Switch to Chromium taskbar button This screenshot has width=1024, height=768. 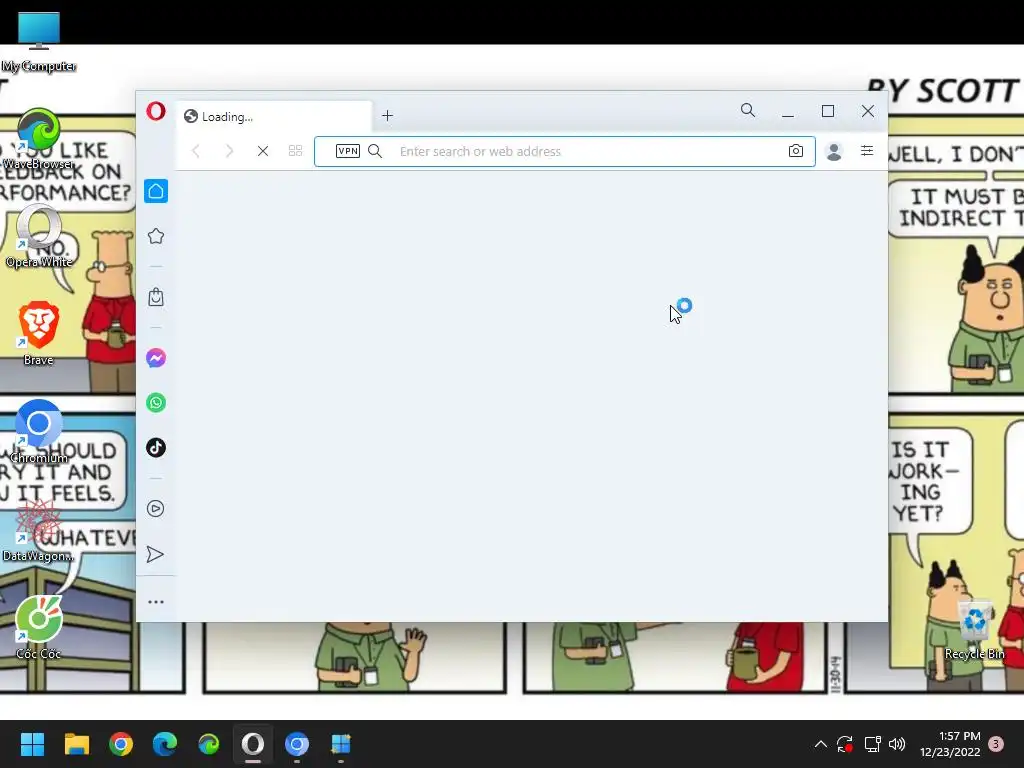pyautogui.click(x=296, y=744)
